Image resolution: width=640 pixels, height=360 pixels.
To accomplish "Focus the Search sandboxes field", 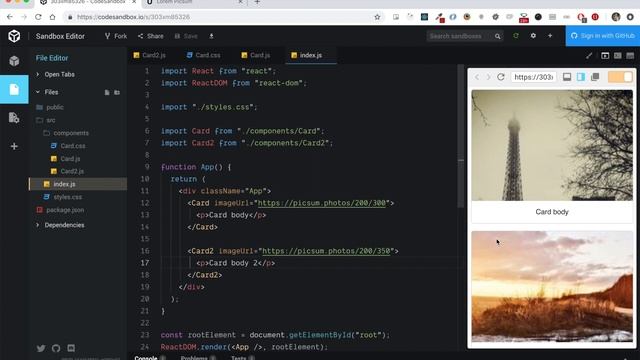I will [464, 36].
